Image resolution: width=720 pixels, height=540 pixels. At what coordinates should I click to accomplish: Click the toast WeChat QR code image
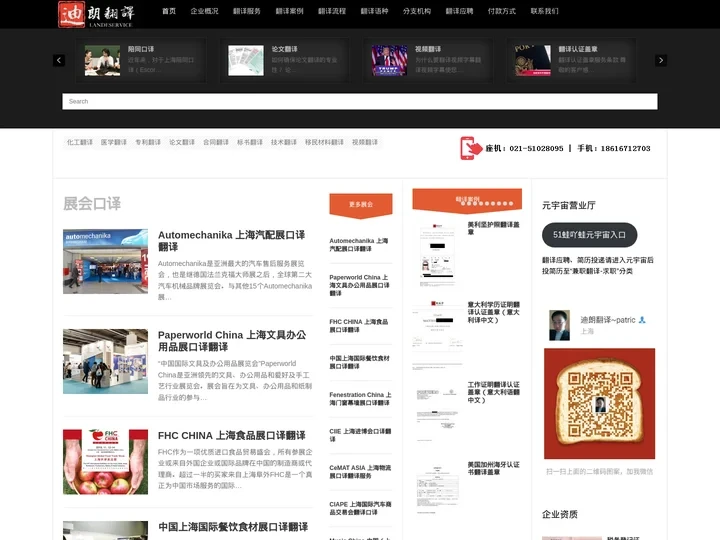tap(599, 404)
